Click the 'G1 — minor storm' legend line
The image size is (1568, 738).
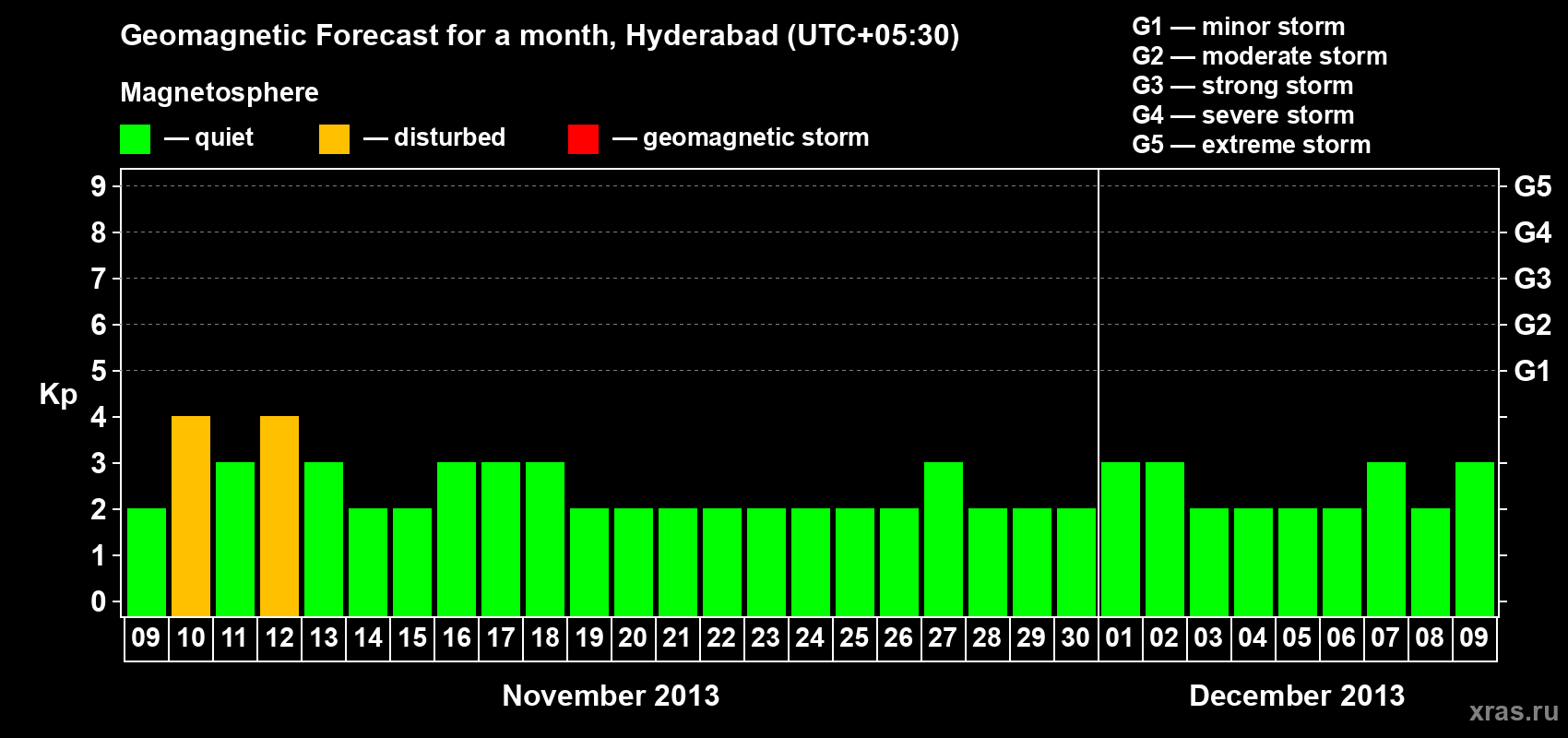[x=1239, y=27]
